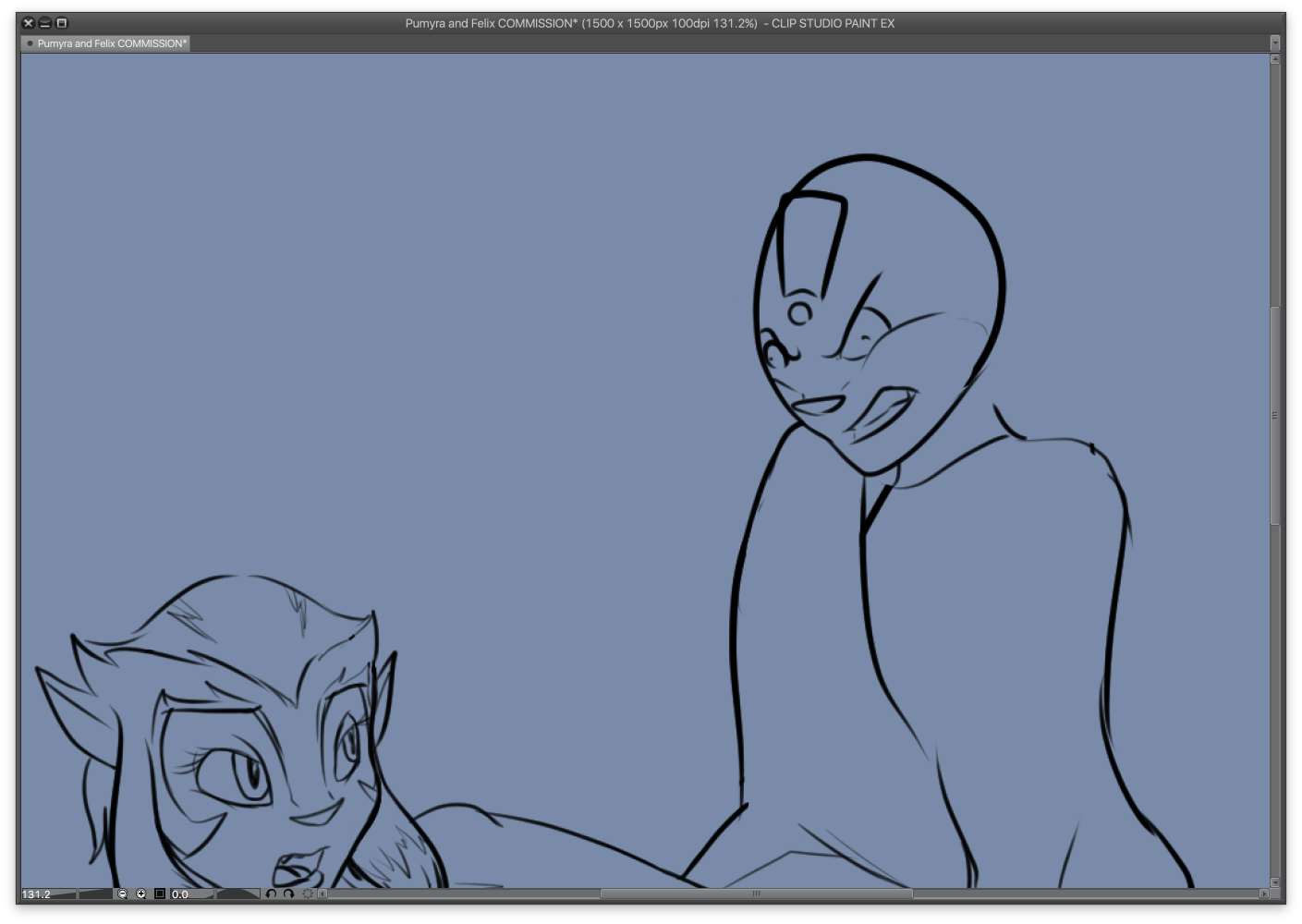Click the vertical scrollbar down arrow
1302x924 pixels.
[x=1275, y=881]
